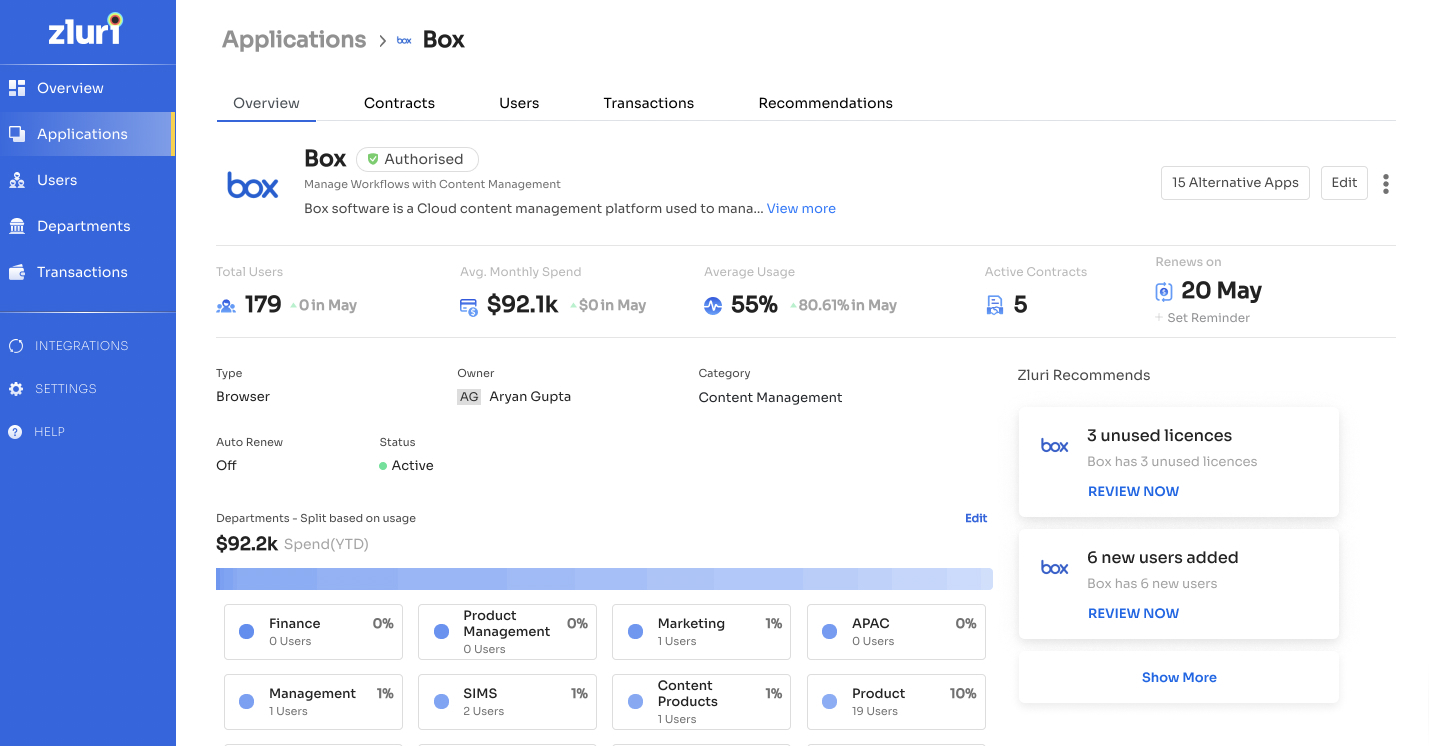The image size is (1429, 746).
Task: Click the Renews on calendar icon
Action: pyautogui.click(x=1164, y=292)
